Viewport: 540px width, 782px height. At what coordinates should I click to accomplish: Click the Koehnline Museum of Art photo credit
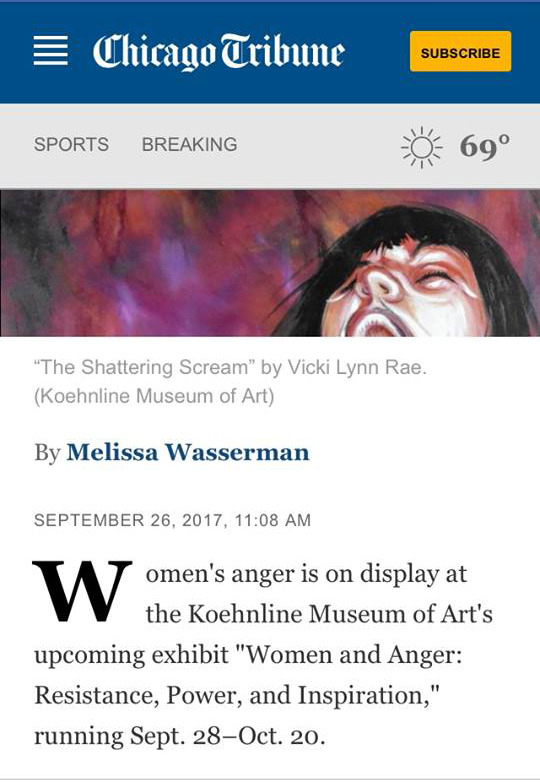coord(154,396)
